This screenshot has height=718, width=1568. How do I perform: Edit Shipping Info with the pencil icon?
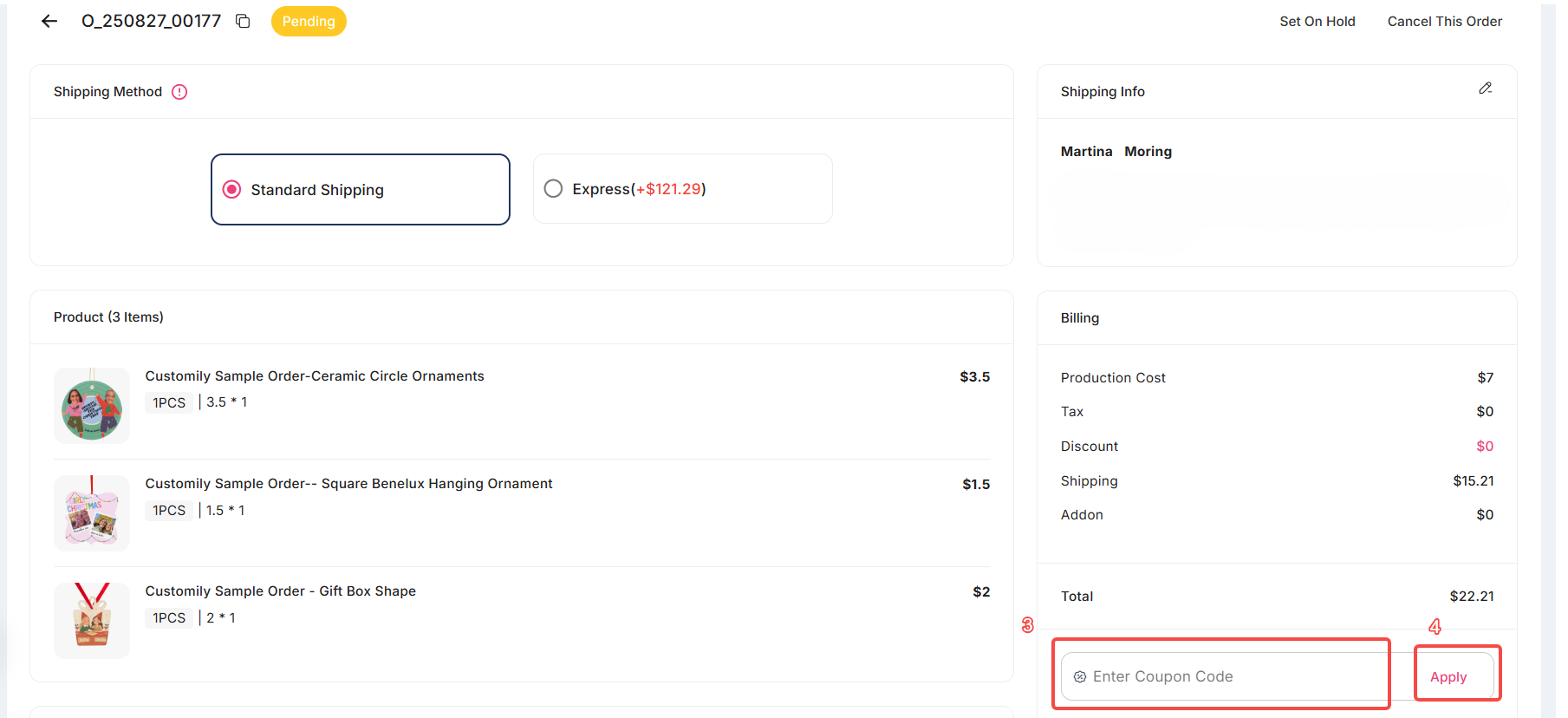pos(1485,88)
